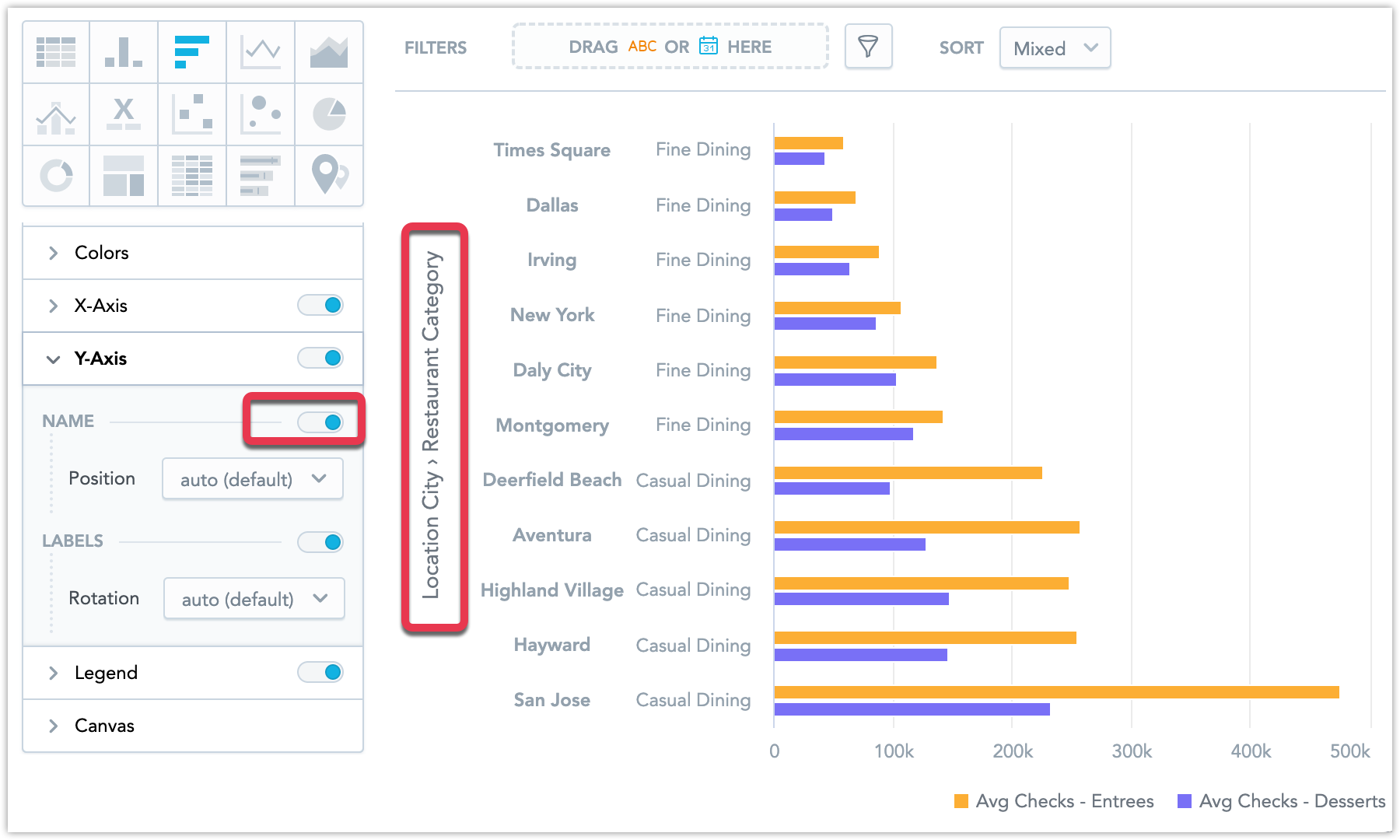Open the labels Rotation dropdown
Viewport: 1400px width, 840px height.
pyautogui.click(x=254, y=599)
